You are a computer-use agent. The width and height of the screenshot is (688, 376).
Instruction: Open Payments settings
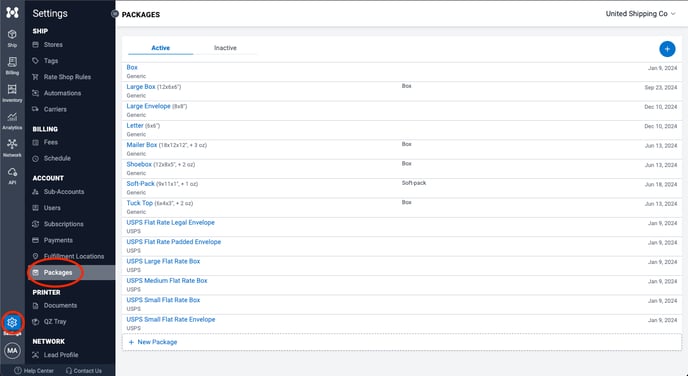click(58, 240)
